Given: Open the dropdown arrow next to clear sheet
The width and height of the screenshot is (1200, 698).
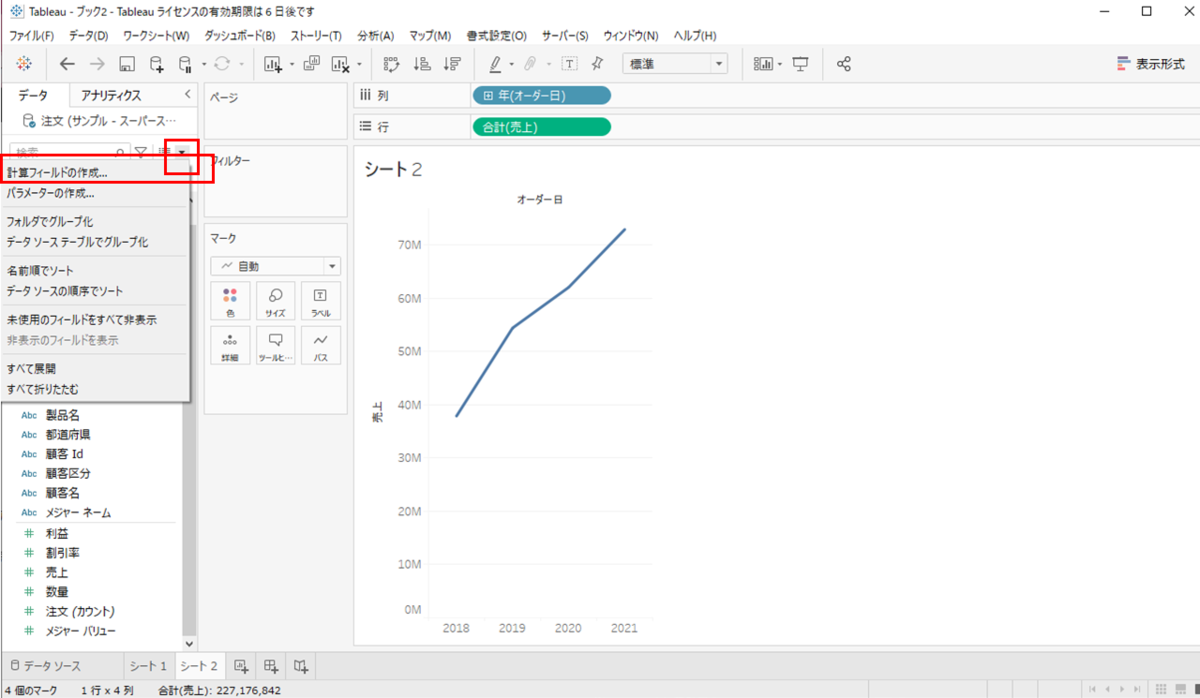Looking at the screenshot, I should coord(359,64).
